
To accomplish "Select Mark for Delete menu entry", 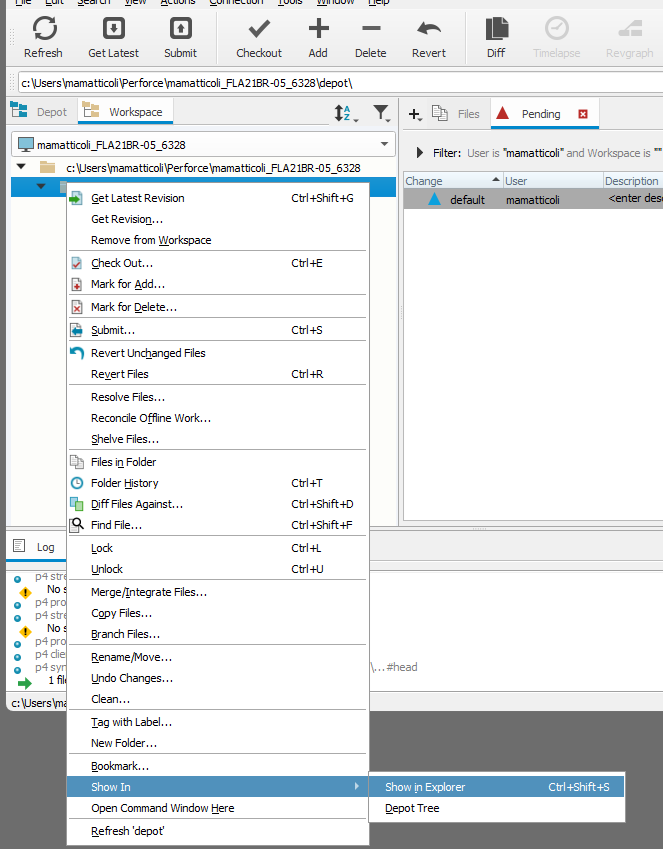I will pos(133,307).
